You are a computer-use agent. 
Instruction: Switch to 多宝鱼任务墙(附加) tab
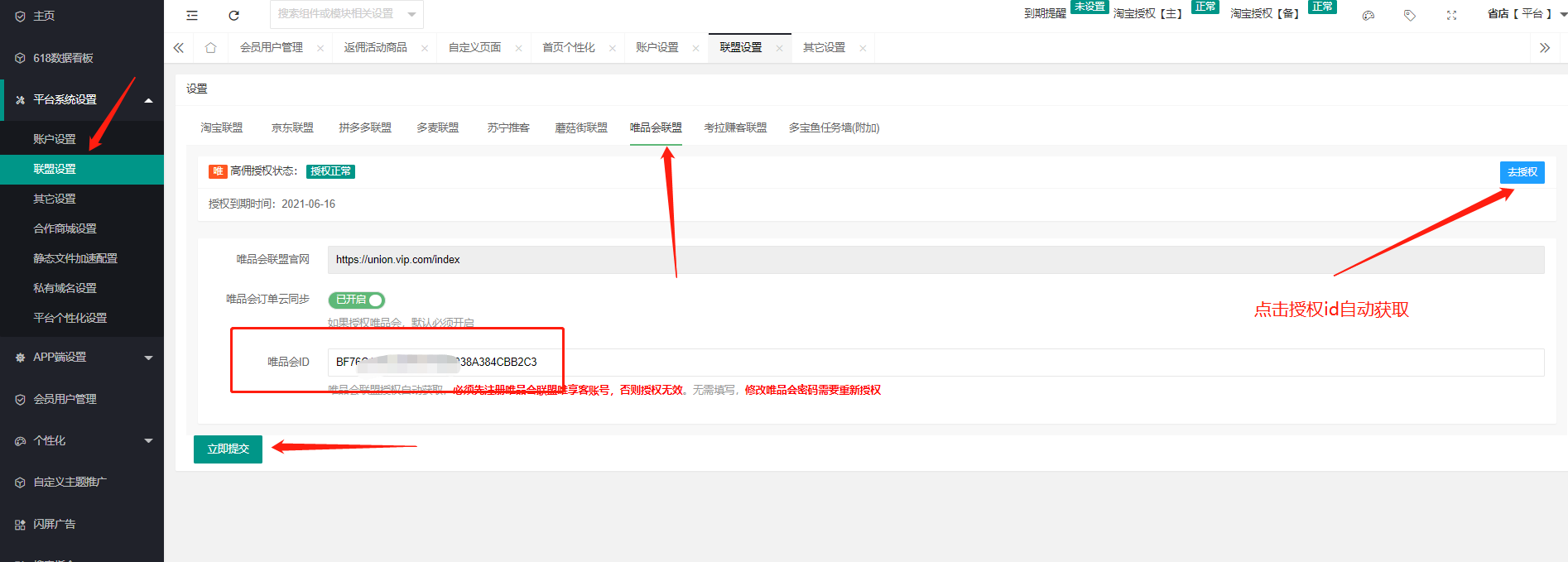click(x=834, y=127)
